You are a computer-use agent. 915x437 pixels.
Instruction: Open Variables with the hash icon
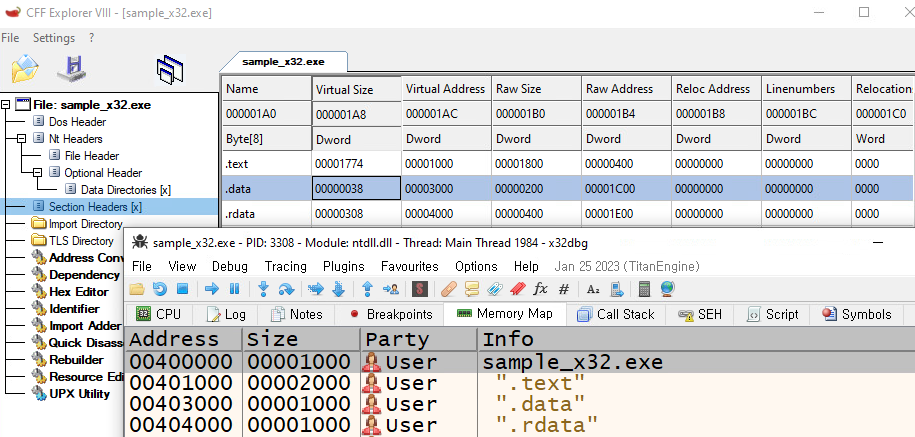pyautogui.click(x=563, y=289)
